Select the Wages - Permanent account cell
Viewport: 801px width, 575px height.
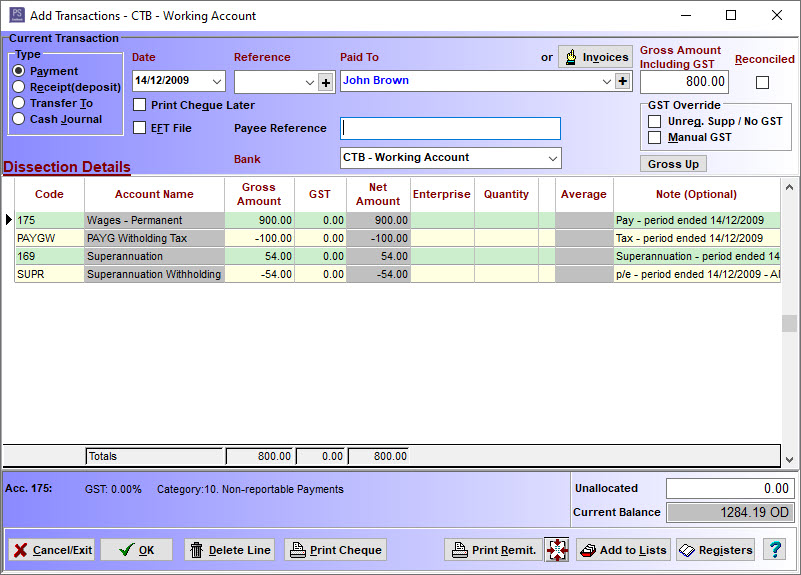(x=154, y=220)
